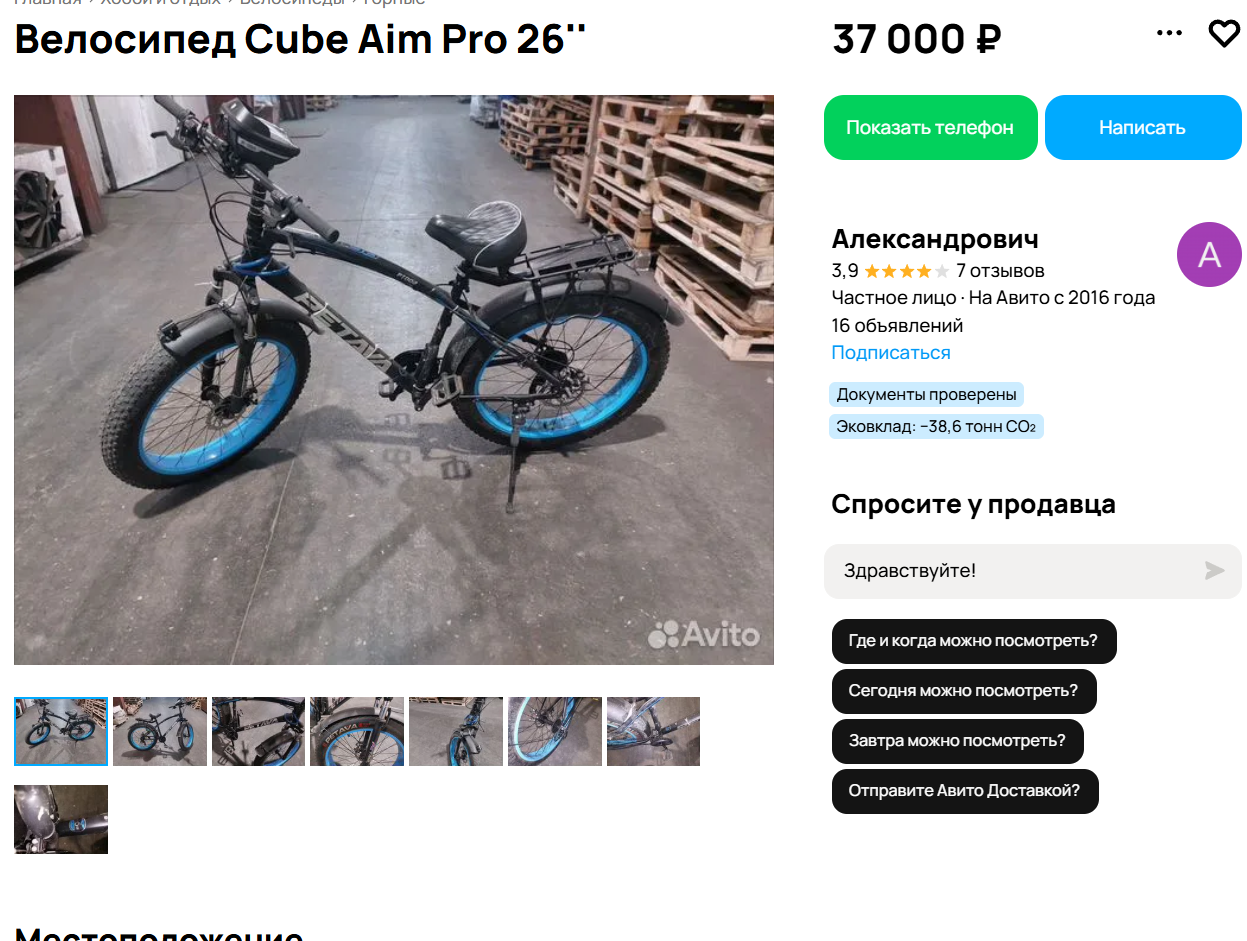This screenshot has height=941, width=1247.
Task: Send the greeting with the arrow icon
Action: click(x=1214, y=570)
